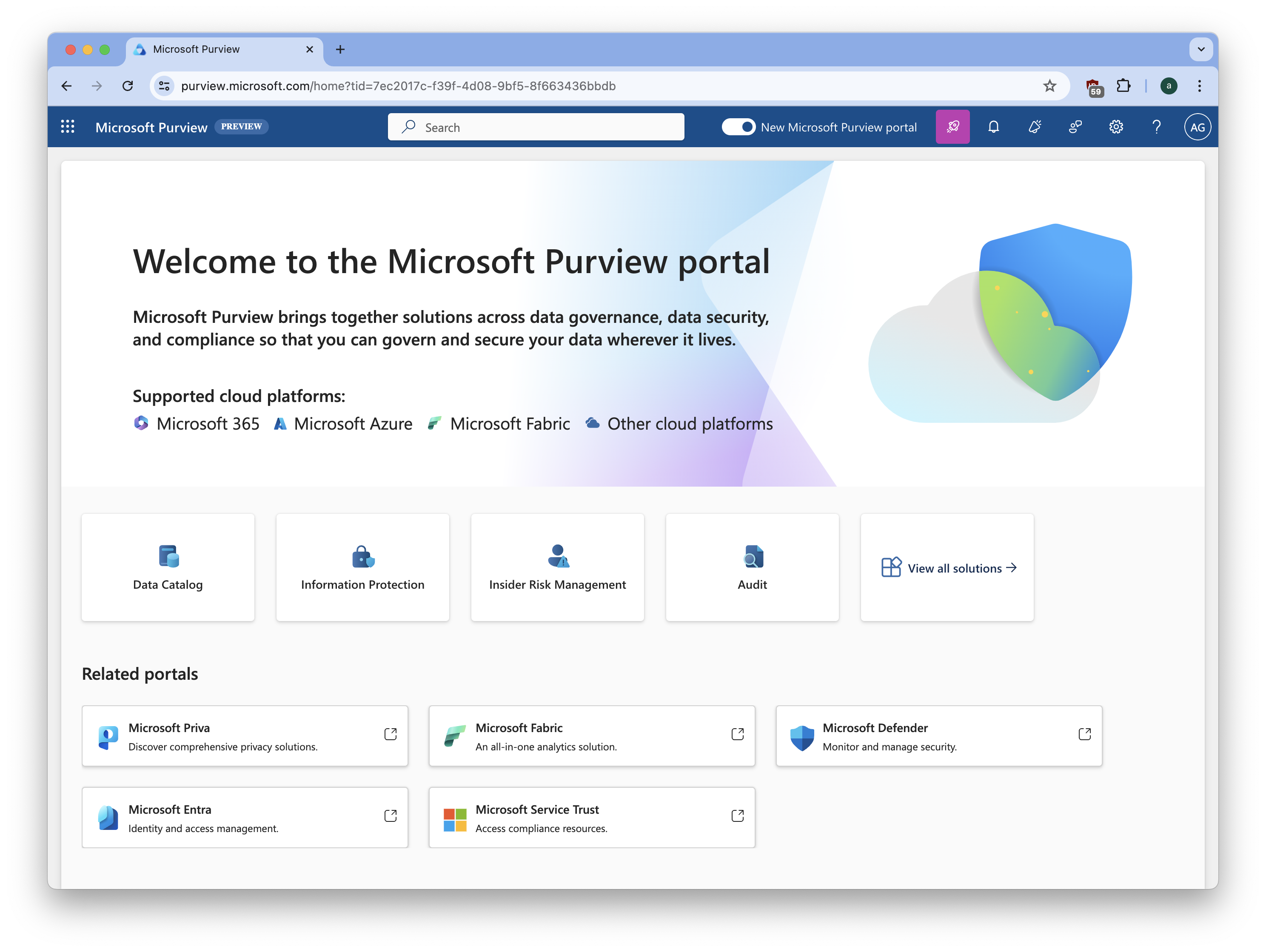
Task: Bookmark this page with star icon
Action: pos(1049,86)
